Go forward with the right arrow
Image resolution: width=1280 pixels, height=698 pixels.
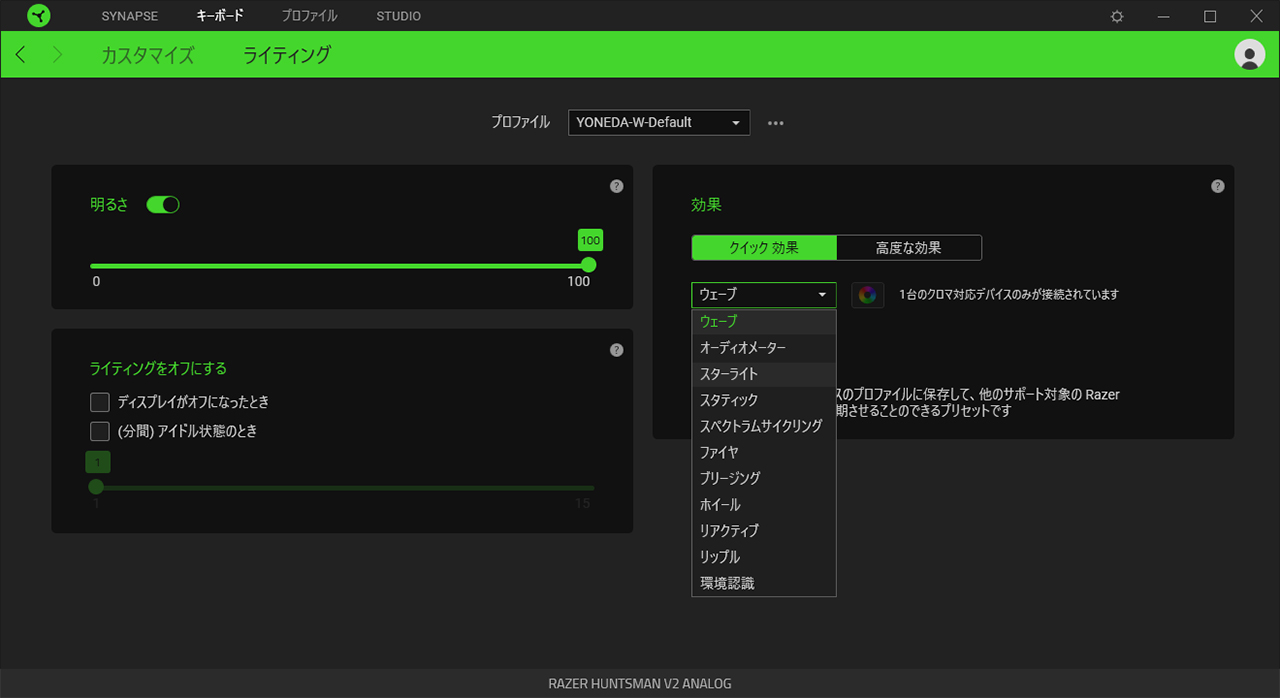pyautogui.click(x=57, y=55)
